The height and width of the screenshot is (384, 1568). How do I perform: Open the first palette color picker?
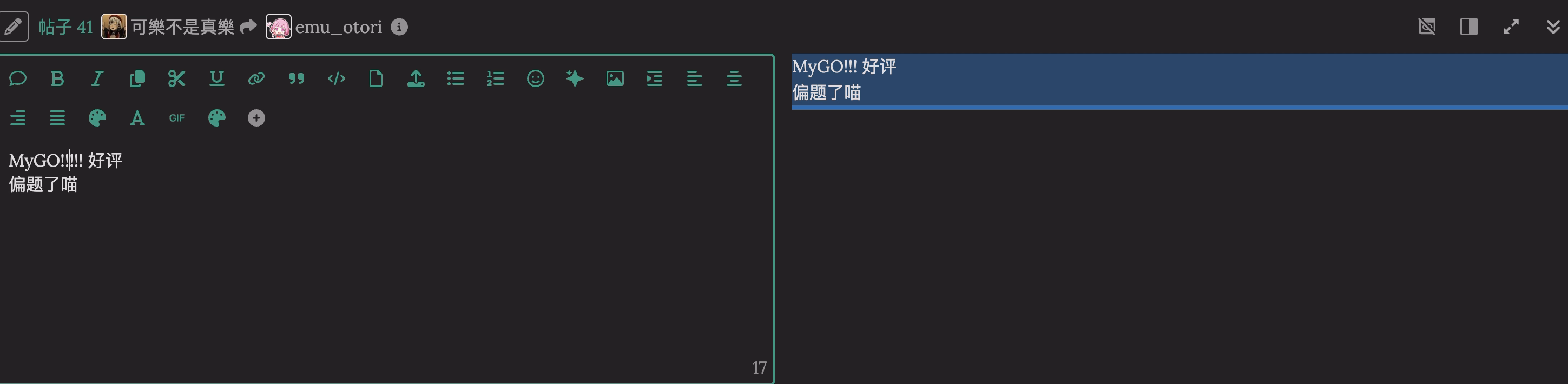[97, 118]
